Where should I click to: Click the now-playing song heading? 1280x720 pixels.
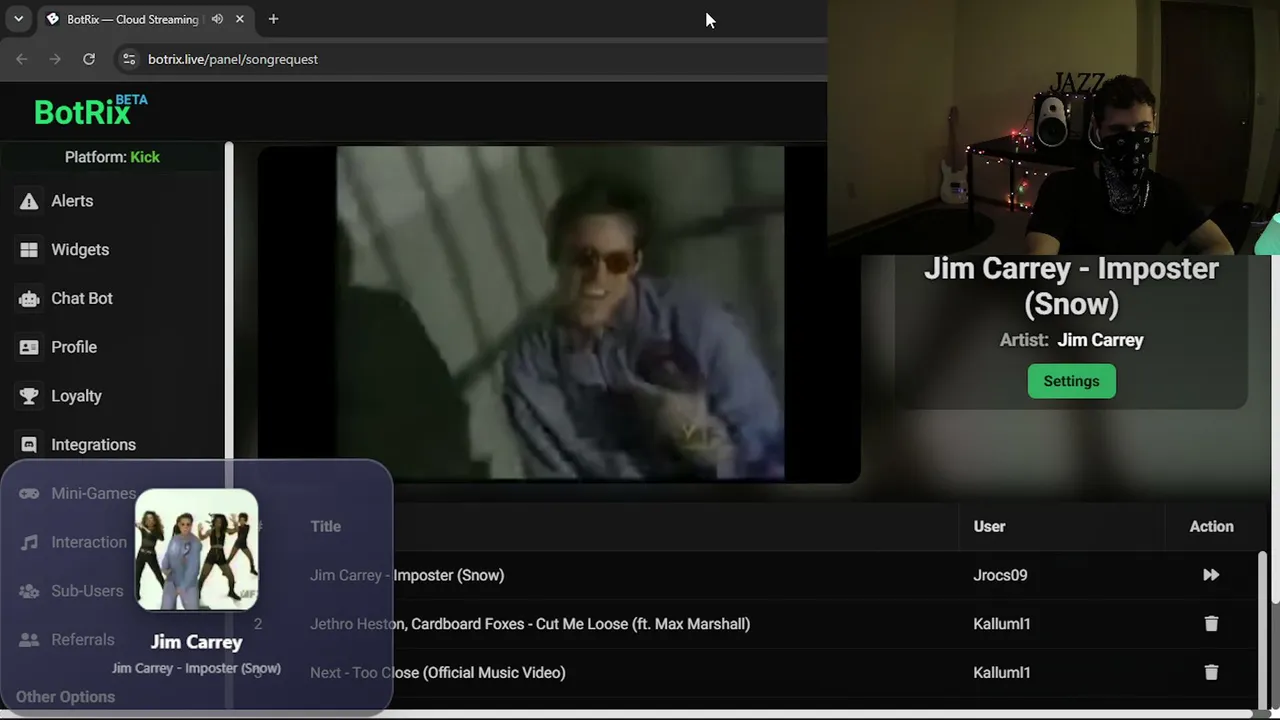[x=1071, y=286]
